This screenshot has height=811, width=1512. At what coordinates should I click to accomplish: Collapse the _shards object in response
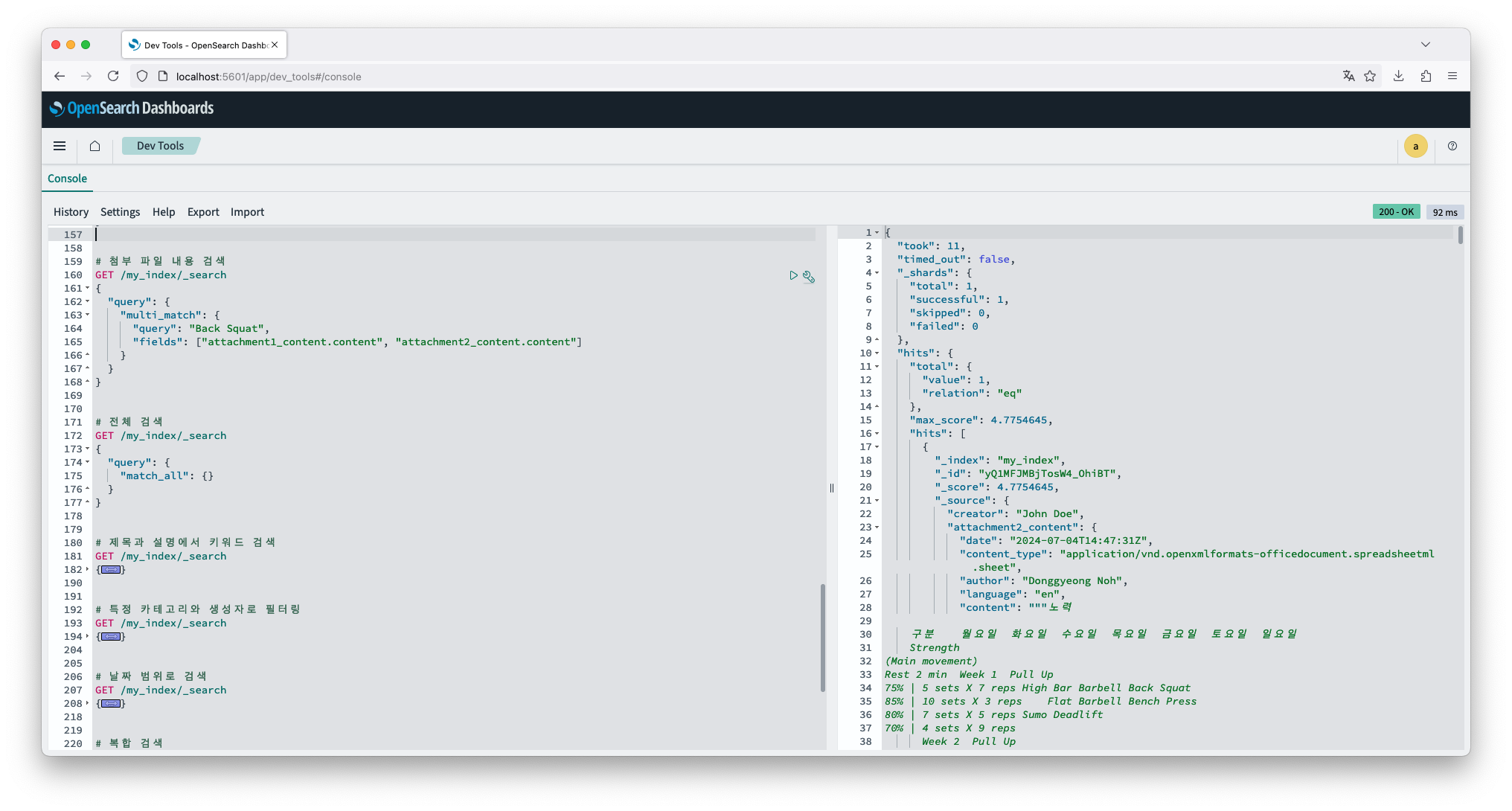pyautogui.click(x=877, y=273)
